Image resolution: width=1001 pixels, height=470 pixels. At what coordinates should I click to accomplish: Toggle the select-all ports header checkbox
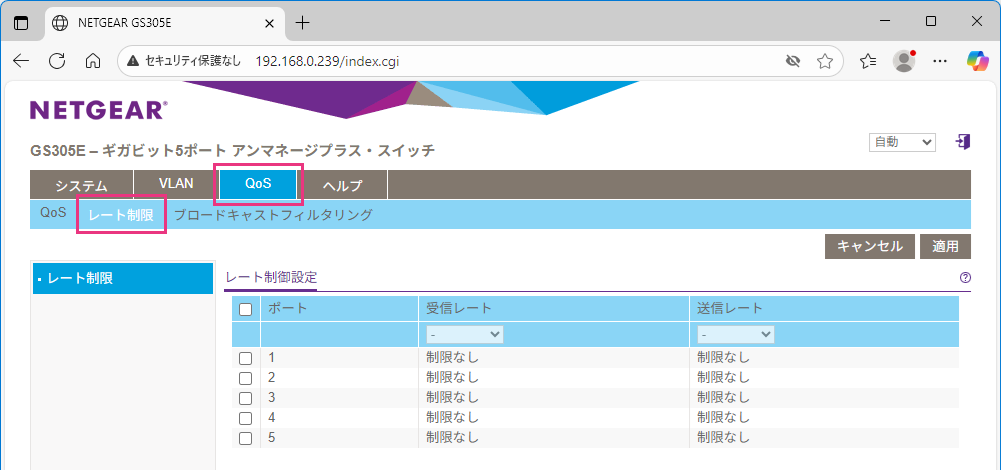click(246, 309)
